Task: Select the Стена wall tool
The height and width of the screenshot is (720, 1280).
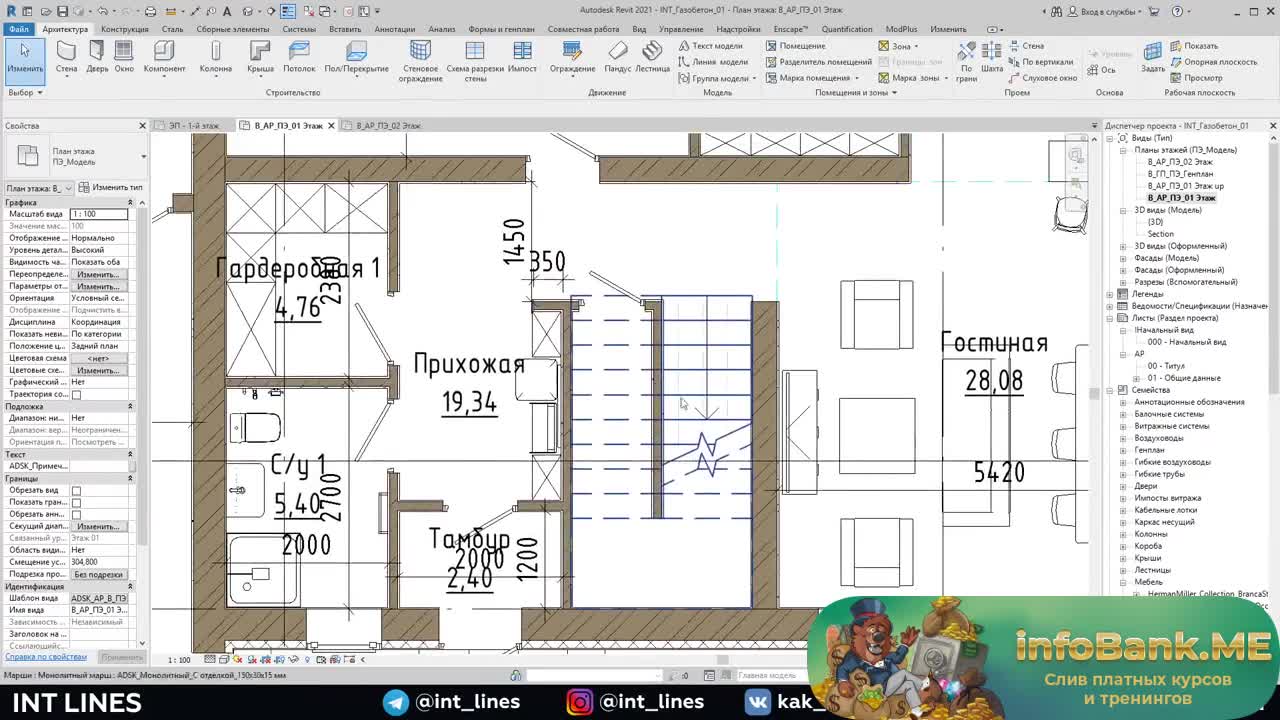Action: coord(66,57)
